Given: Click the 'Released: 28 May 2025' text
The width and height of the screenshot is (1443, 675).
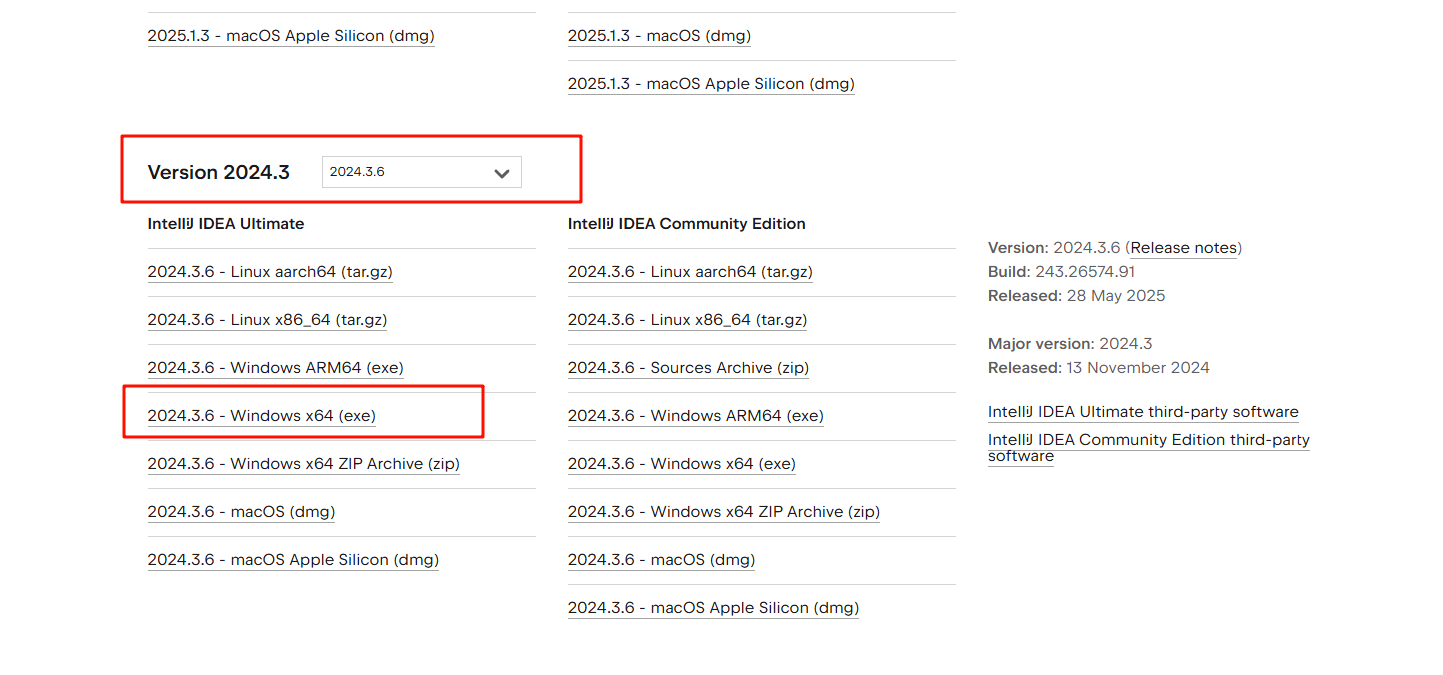Looking at the screenshot, I should click(x=1077, y=296).
